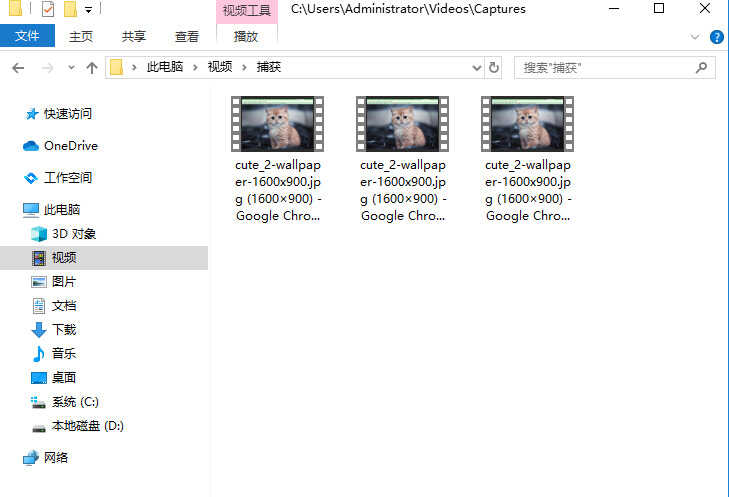Select 视频 in the navigation pane
This screenshot has width=729, height=497.
(x=64, y=258)
